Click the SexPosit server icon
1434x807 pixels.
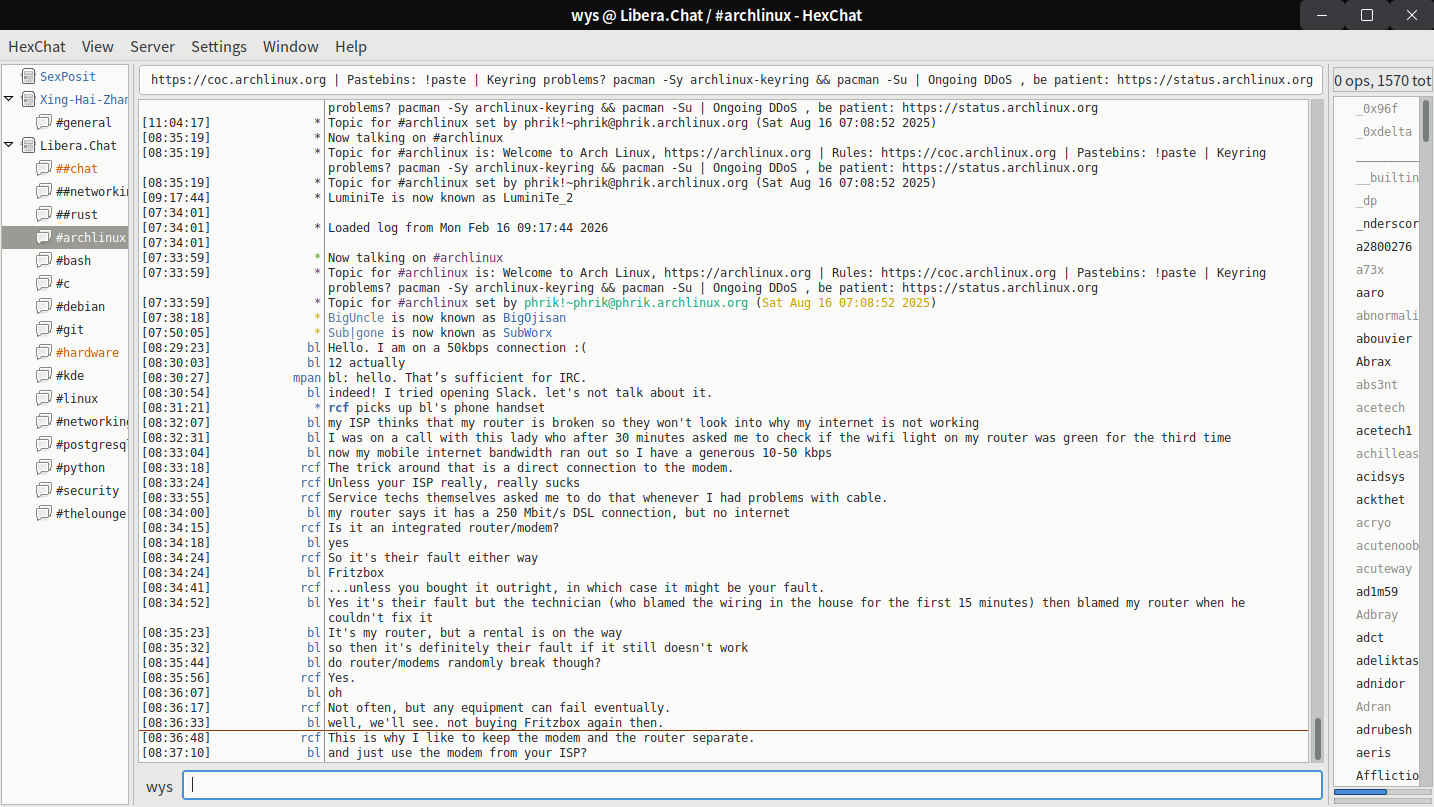point(26,76)
